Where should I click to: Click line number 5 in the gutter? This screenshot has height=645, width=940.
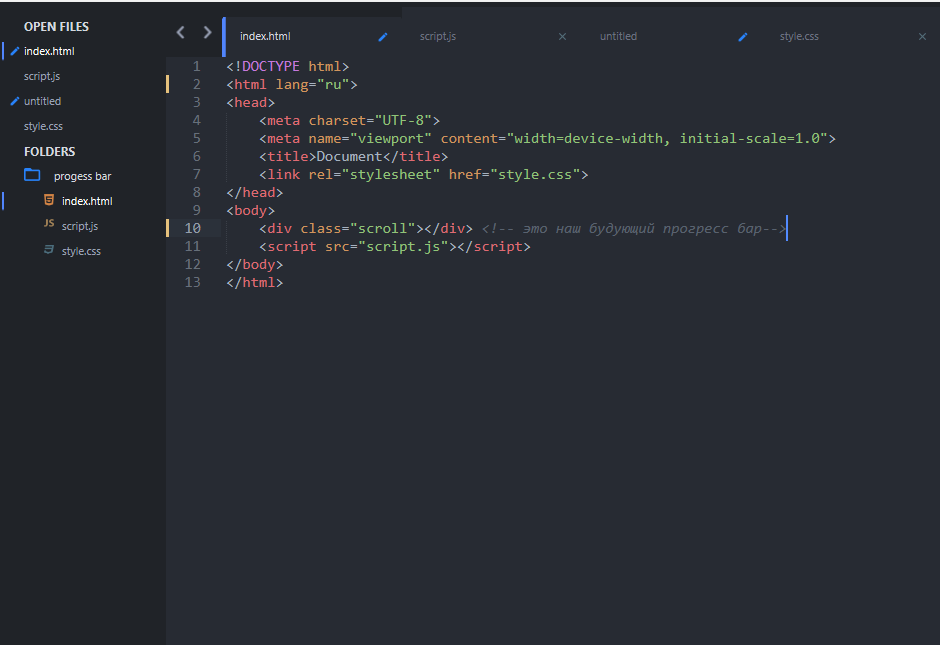click(x=197, y=138)
